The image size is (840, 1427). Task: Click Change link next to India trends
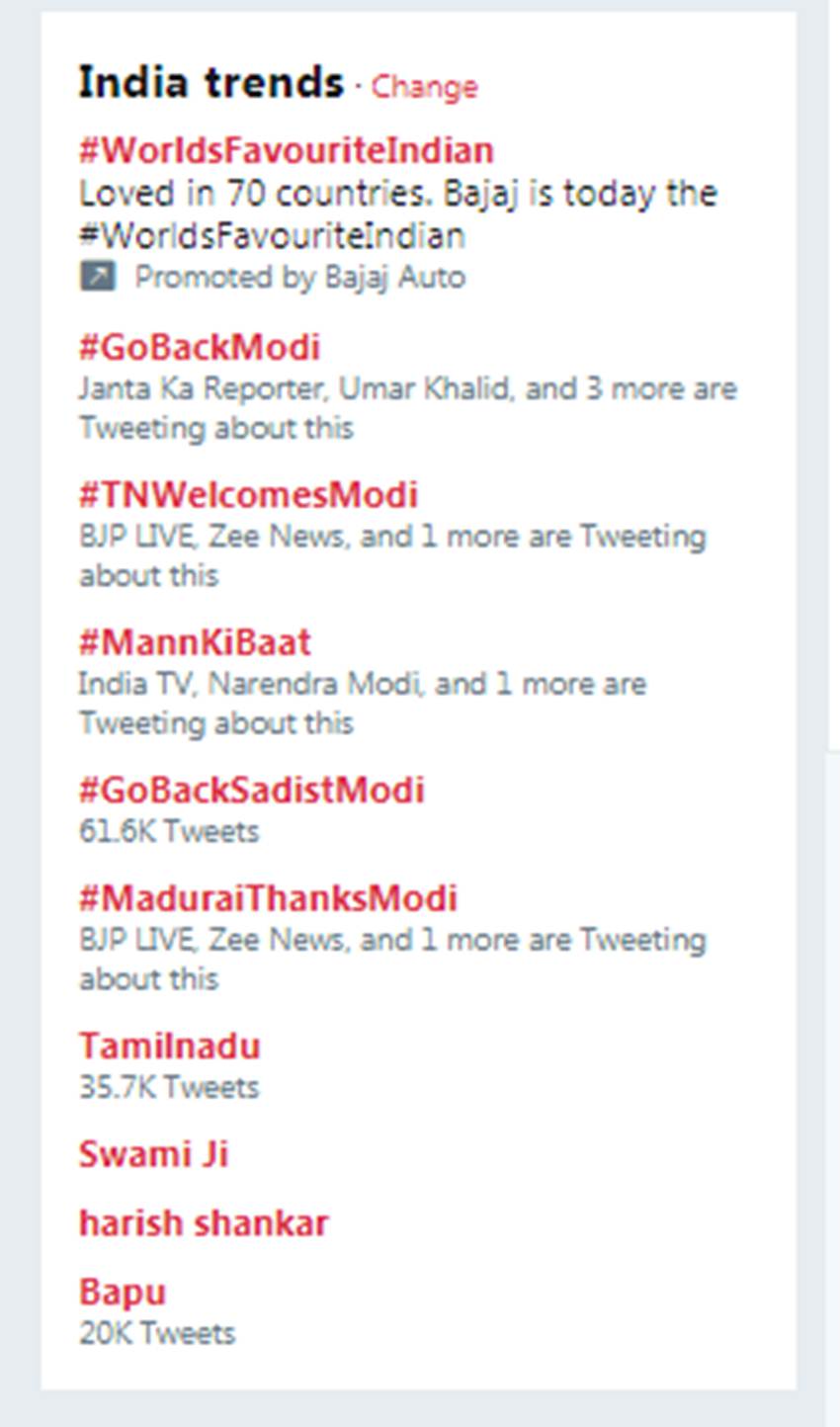tap(424, 87)
